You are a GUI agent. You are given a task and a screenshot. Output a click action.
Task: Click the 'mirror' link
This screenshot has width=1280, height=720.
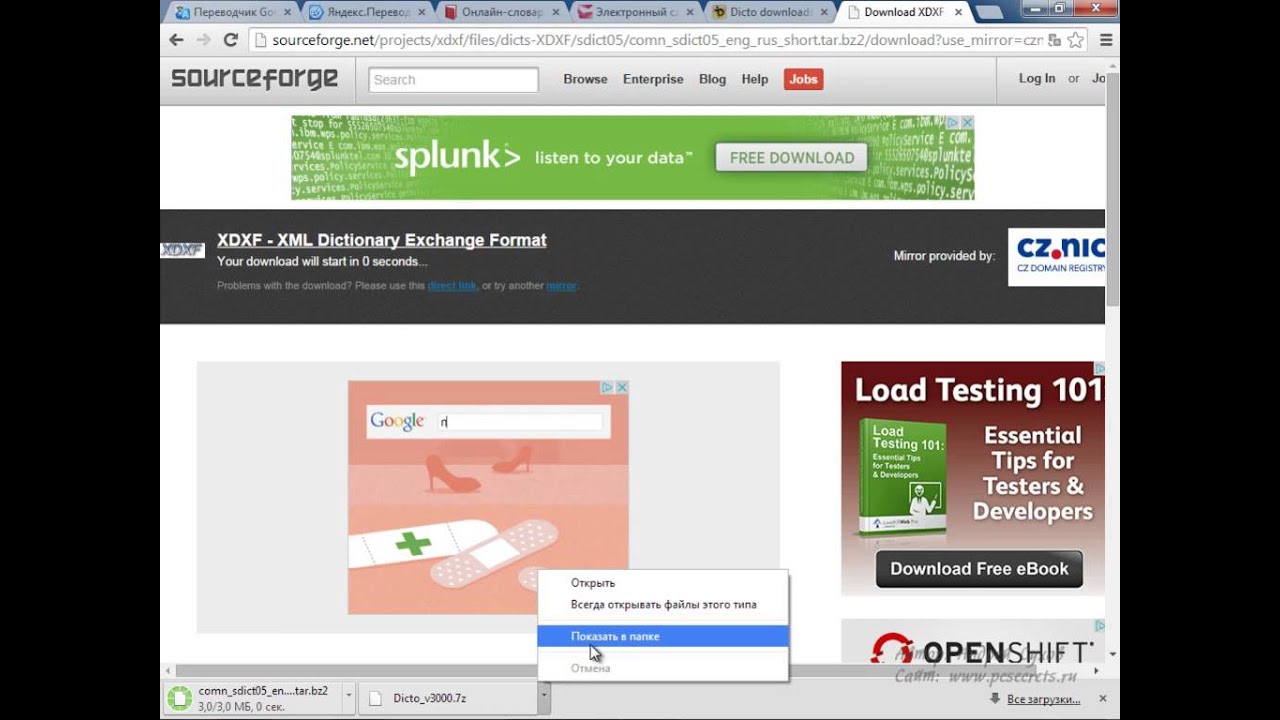pyautogui.click(x=561, y=286)
